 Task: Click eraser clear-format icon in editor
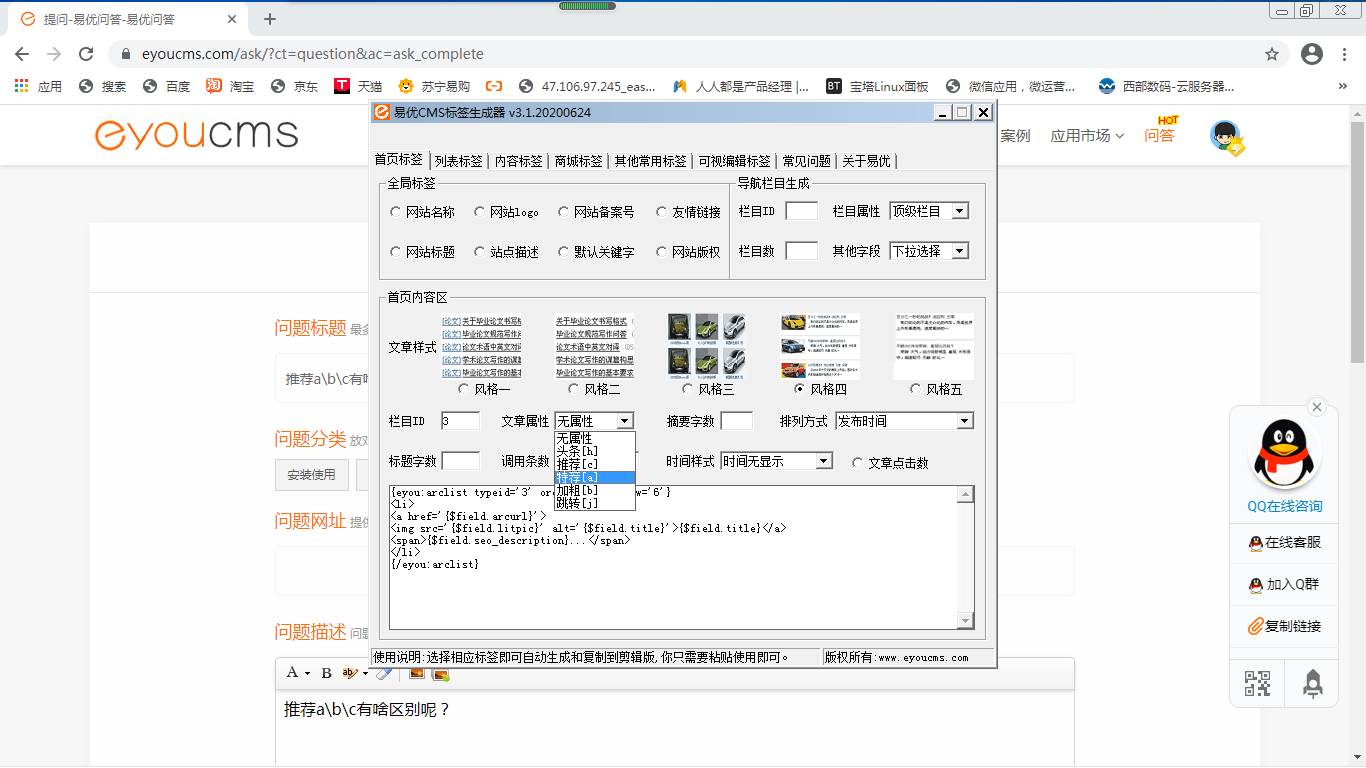(385, 673)
